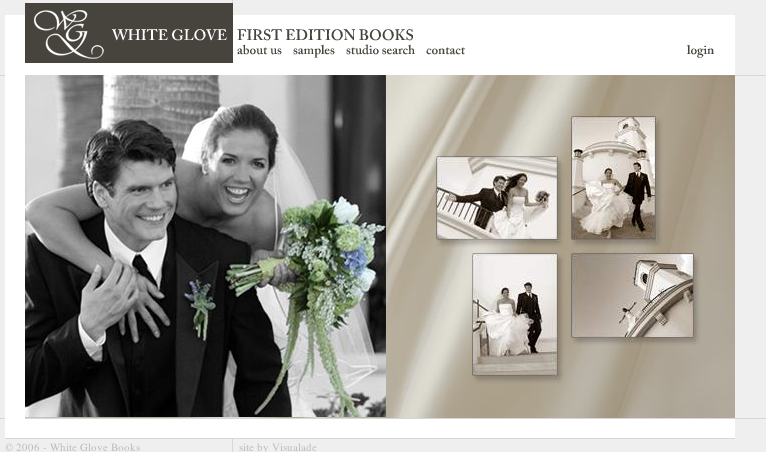The height and width of the screenshot is (452, 766).
Task: Navigate to the contact page
Action: (446, 50)
